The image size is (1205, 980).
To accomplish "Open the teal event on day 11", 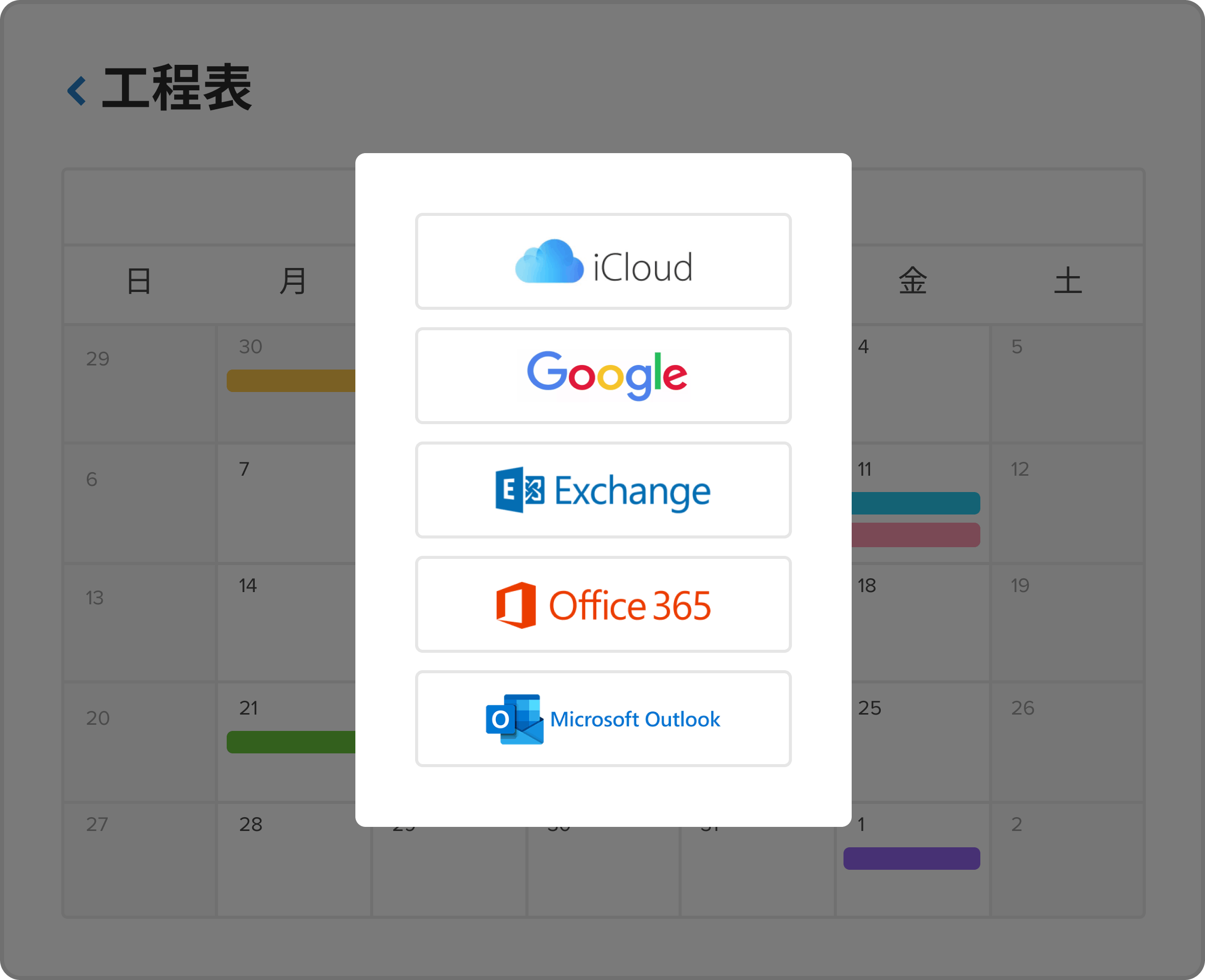I will pos(915,503).
